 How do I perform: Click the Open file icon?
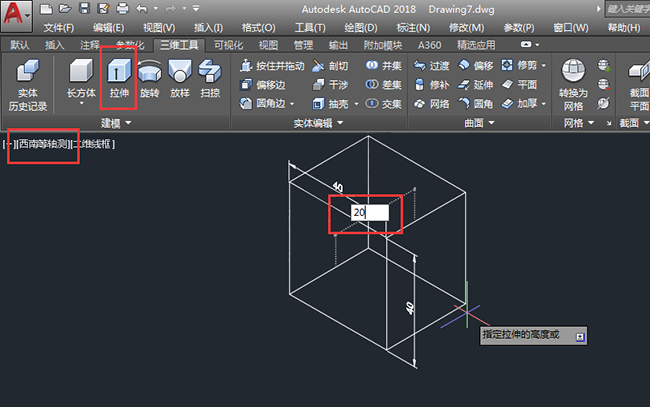point(65,8)
